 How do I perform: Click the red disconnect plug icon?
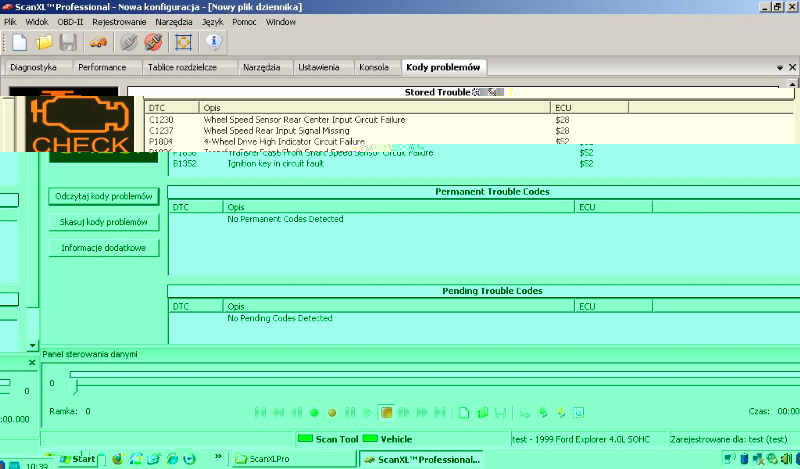click(153, 42)
